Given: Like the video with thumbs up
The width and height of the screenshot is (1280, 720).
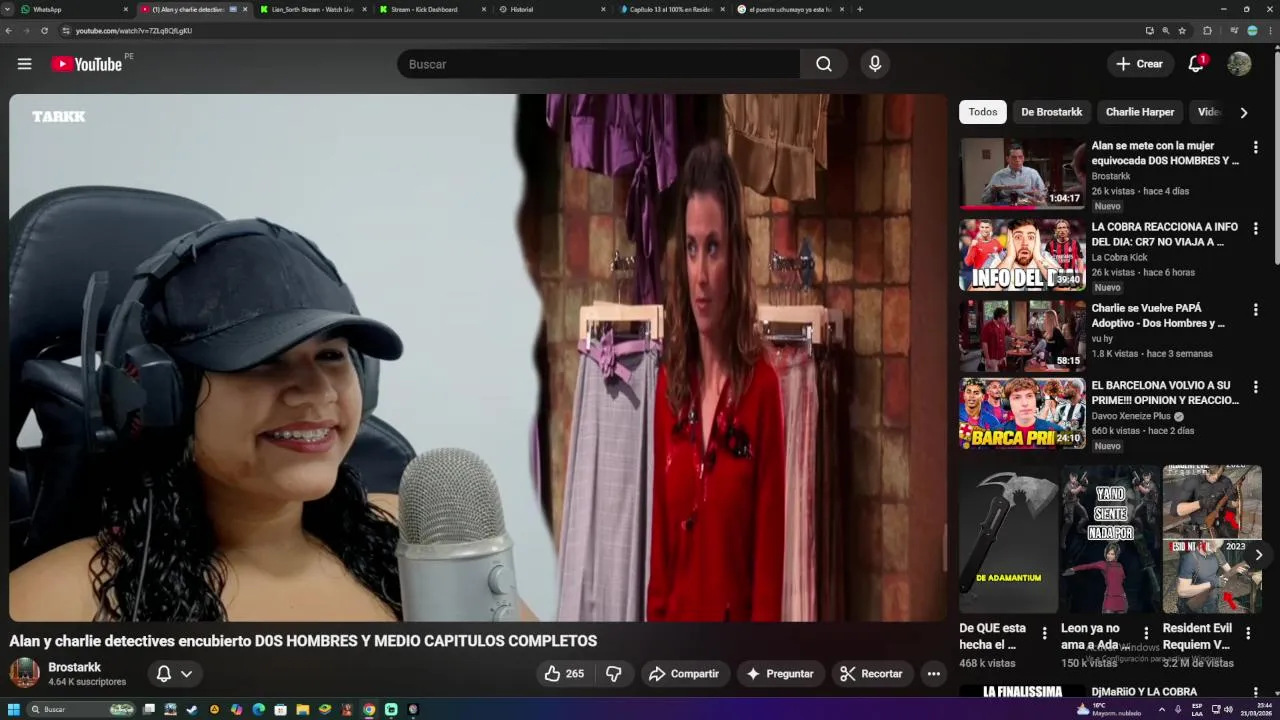Looking at the screenshot, I should (564, 674).
